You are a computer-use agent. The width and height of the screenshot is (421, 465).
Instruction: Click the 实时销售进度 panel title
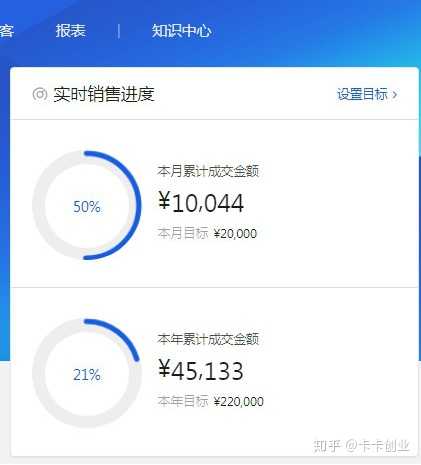104,94
